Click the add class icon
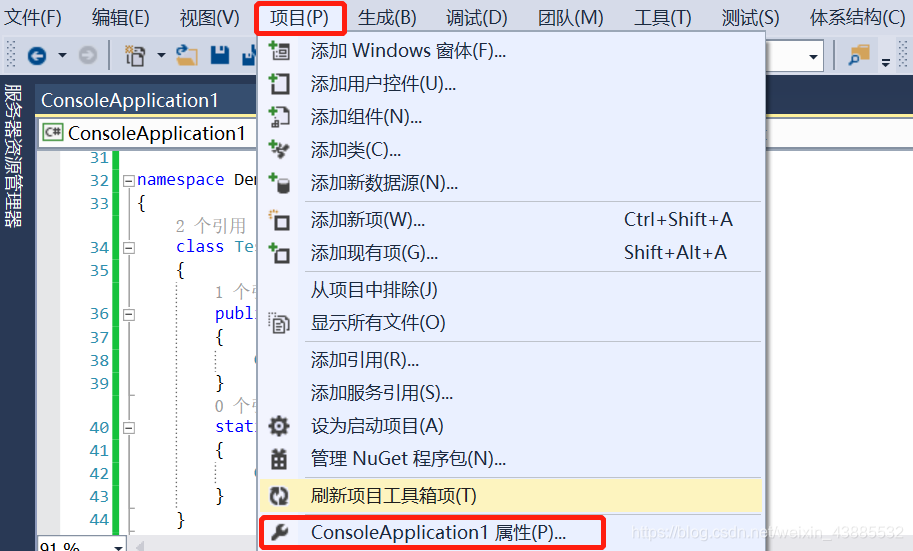913x551 pixels. tap(279, 149)
